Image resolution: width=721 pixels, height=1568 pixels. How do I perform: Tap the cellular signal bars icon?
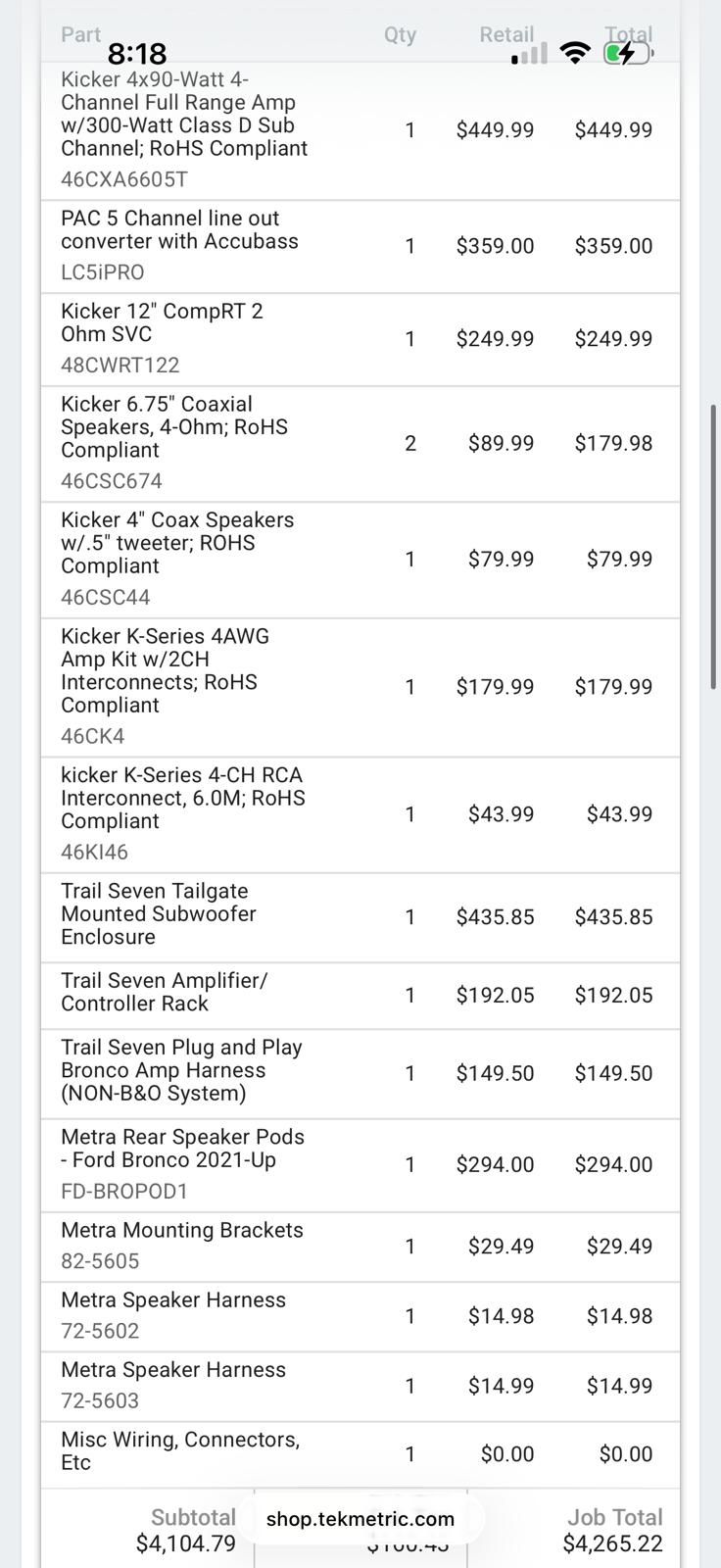coord(529,54)
